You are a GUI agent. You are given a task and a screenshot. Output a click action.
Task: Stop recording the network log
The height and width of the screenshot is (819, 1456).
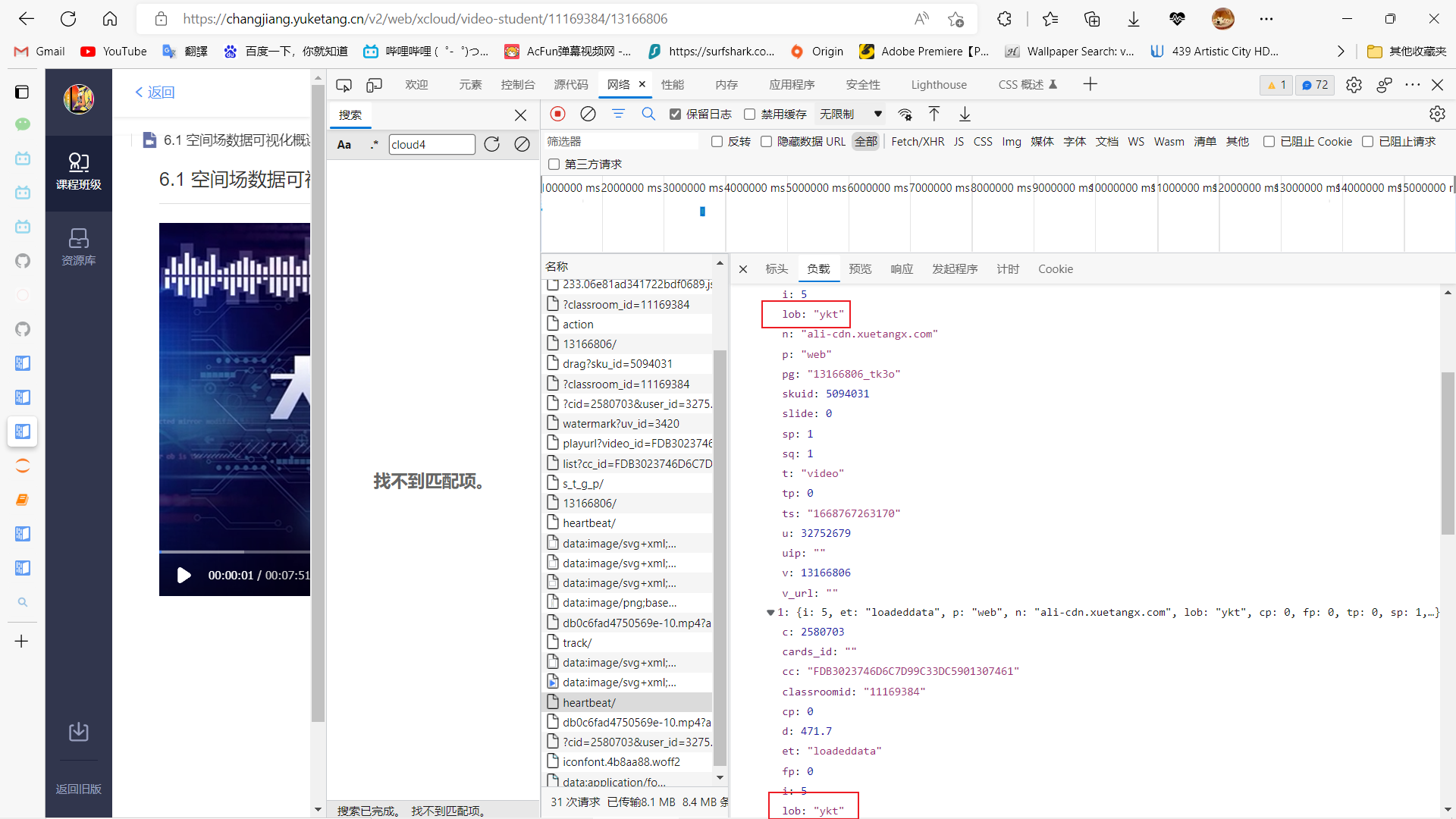coord(557,114)
